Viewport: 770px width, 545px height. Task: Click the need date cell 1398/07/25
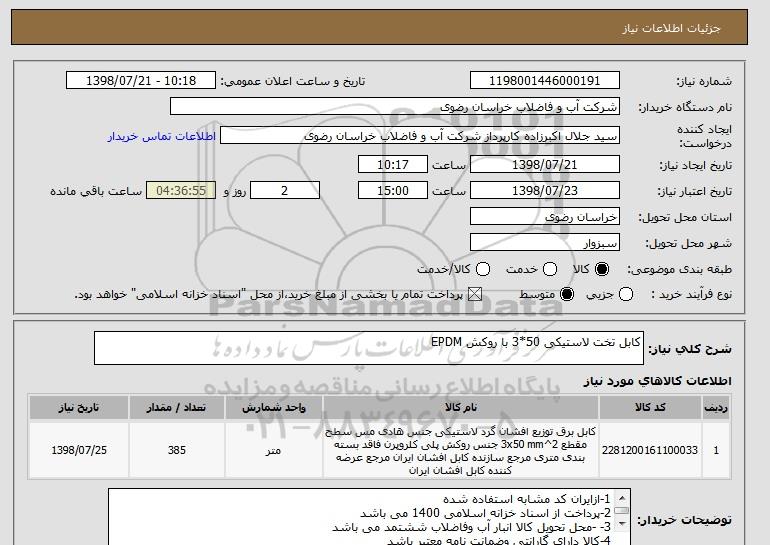pos(79,450)
